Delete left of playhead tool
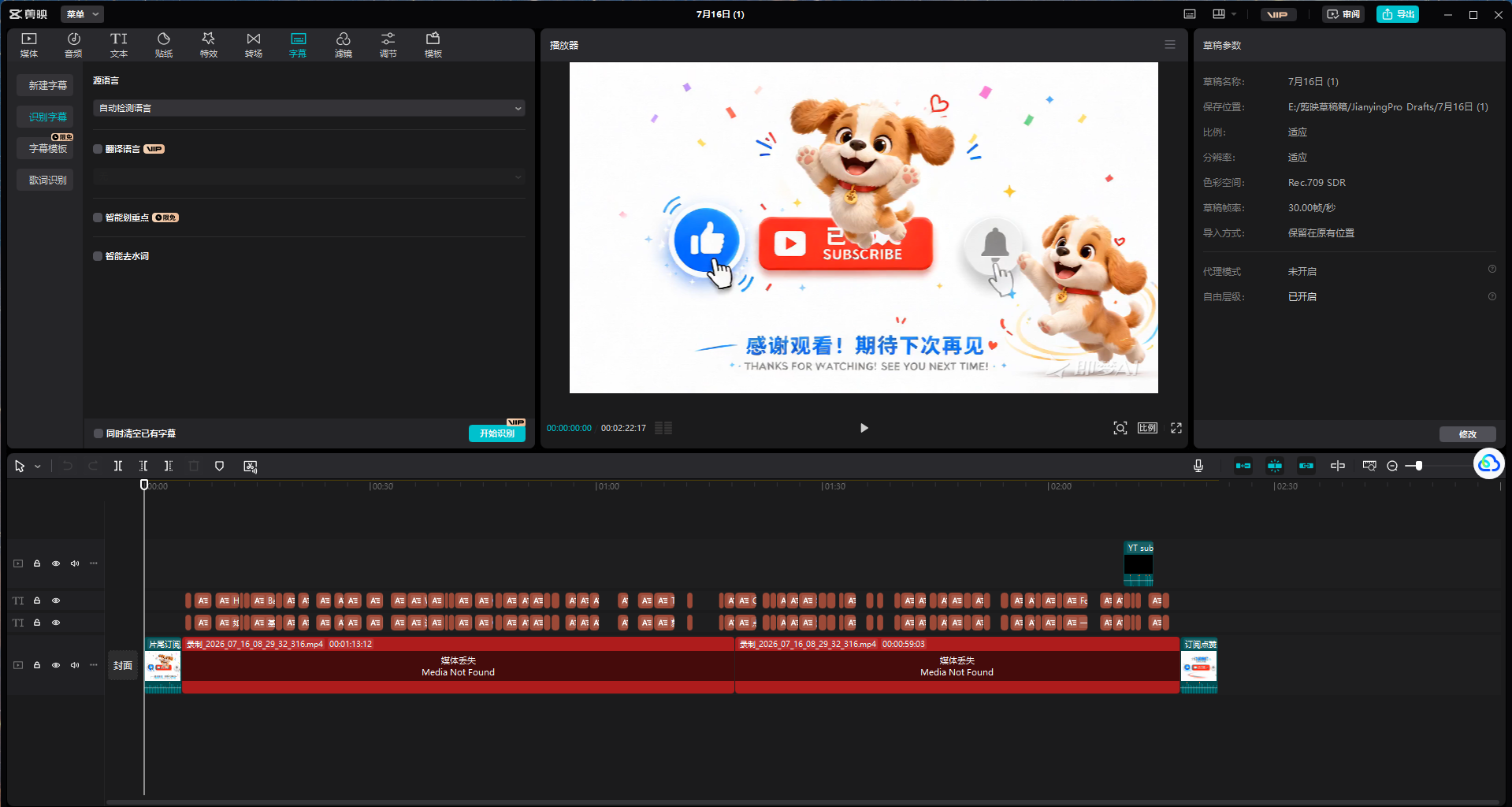This screenshot has width=1512, height=807. coord(143,467)
